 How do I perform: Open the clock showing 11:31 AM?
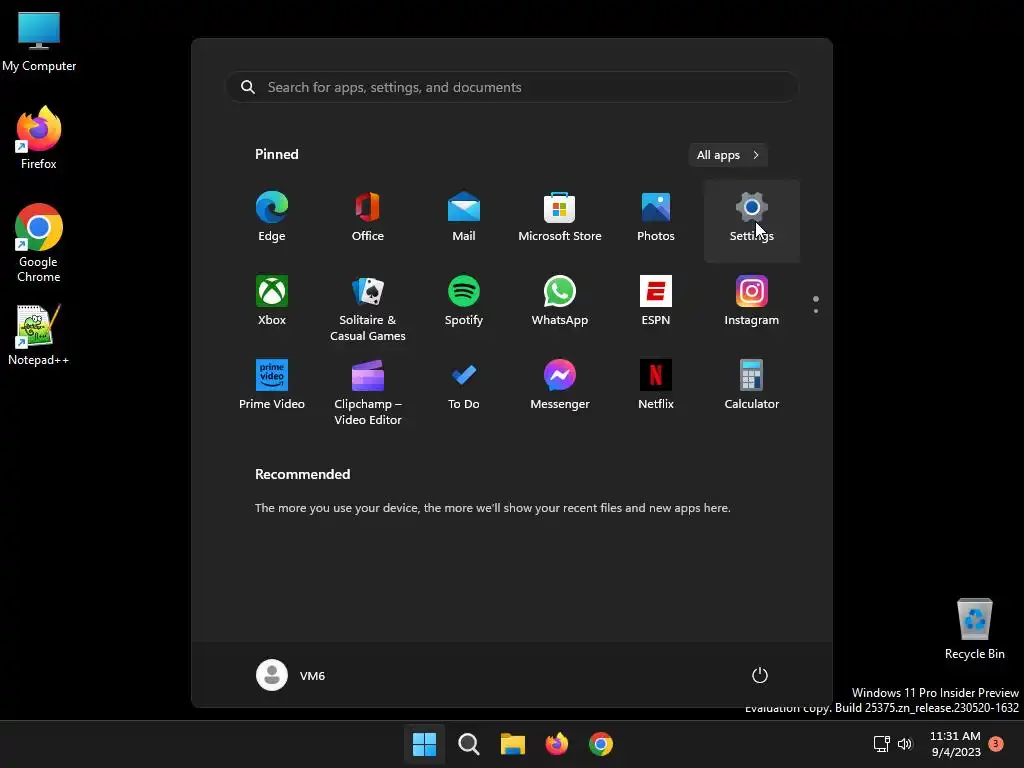955,744
